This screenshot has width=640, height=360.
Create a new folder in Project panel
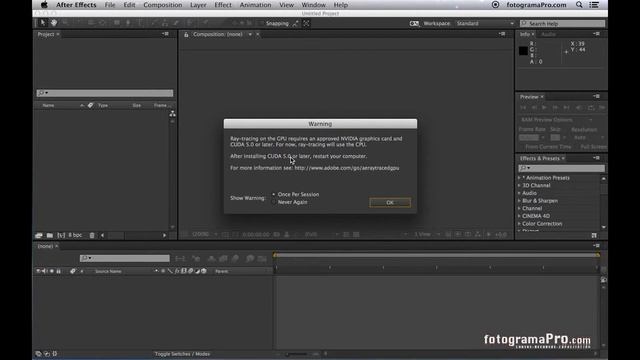[50, 236]
